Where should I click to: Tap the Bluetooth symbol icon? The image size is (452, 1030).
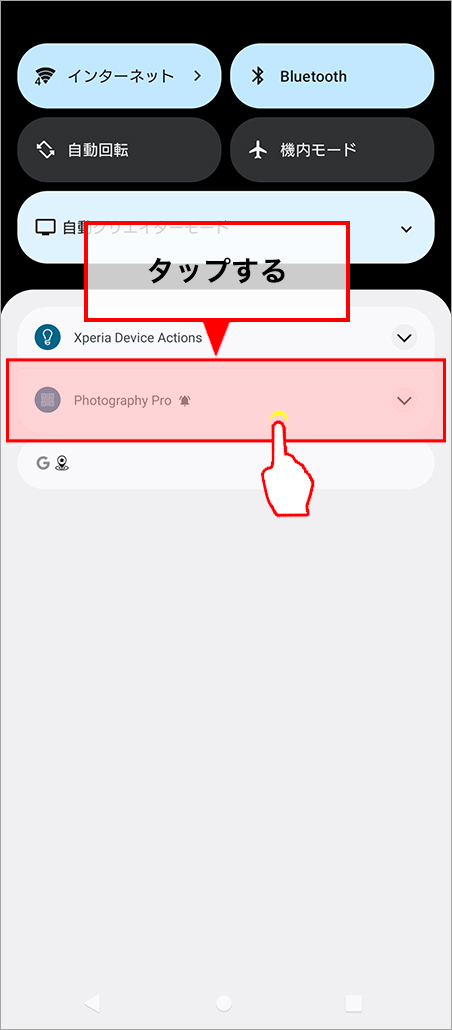tap(258, 76)
